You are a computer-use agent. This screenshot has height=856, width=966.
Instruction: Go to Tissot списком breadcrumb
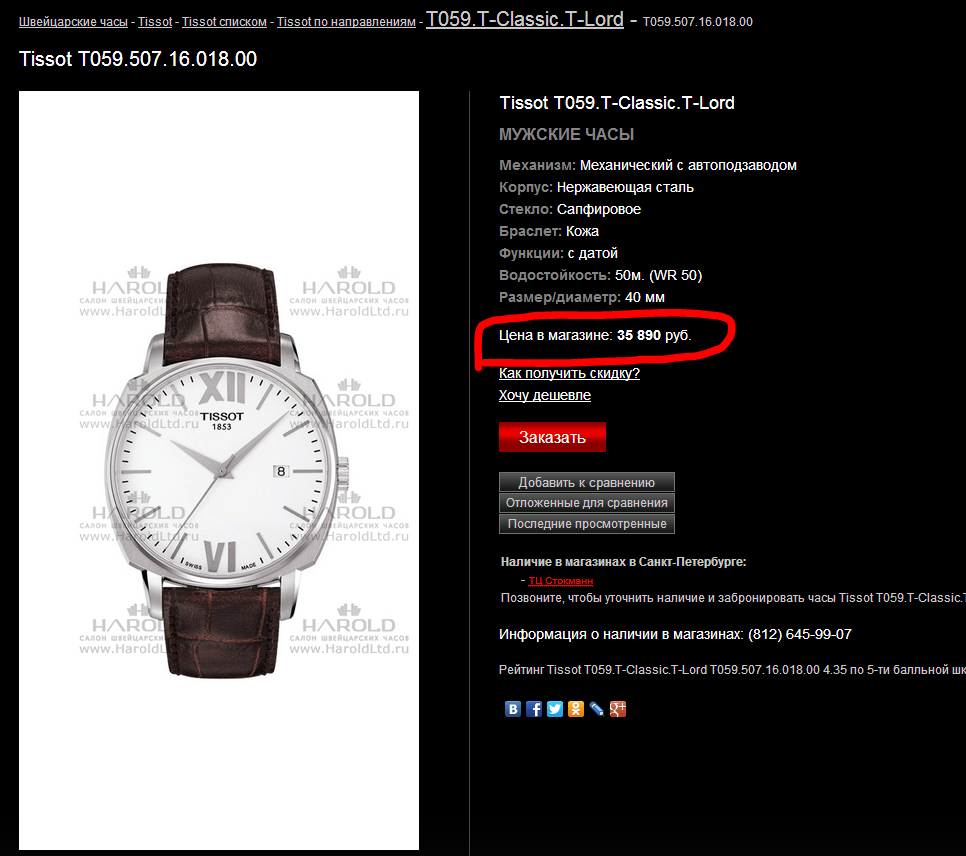tap(224, 22)
